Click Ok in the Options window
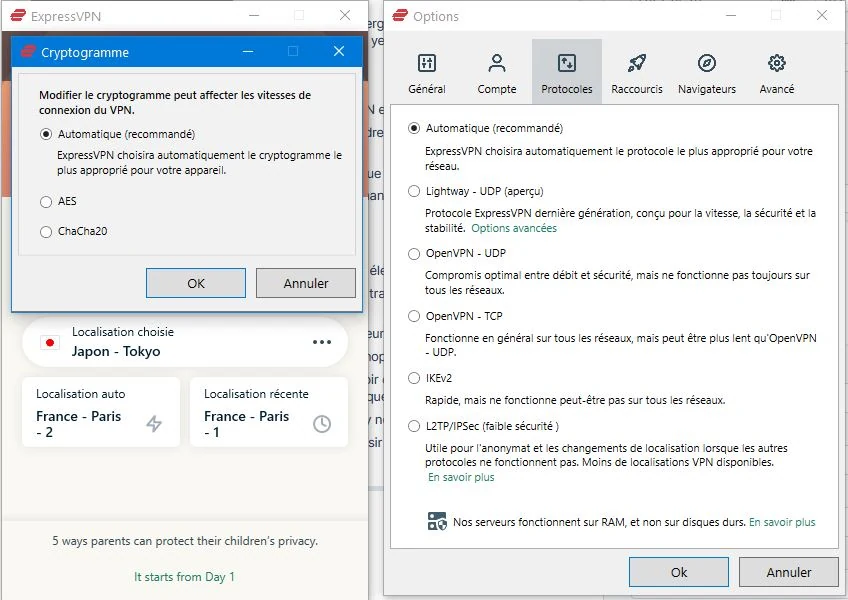The height and width of the screenshot is (600, 848). (679, 572)
